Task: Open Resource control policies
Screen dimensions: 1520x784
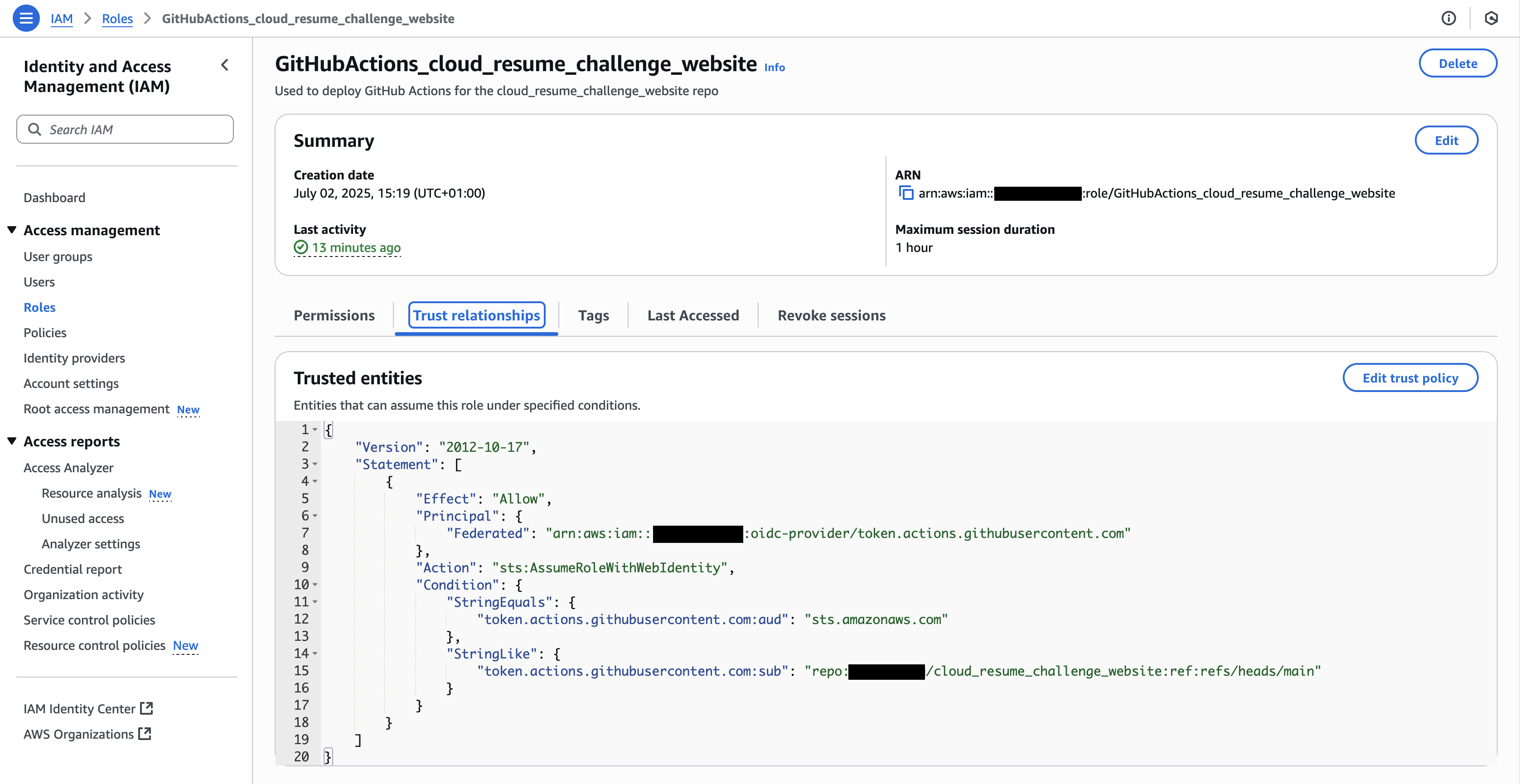Action: (x=94, y=645)
